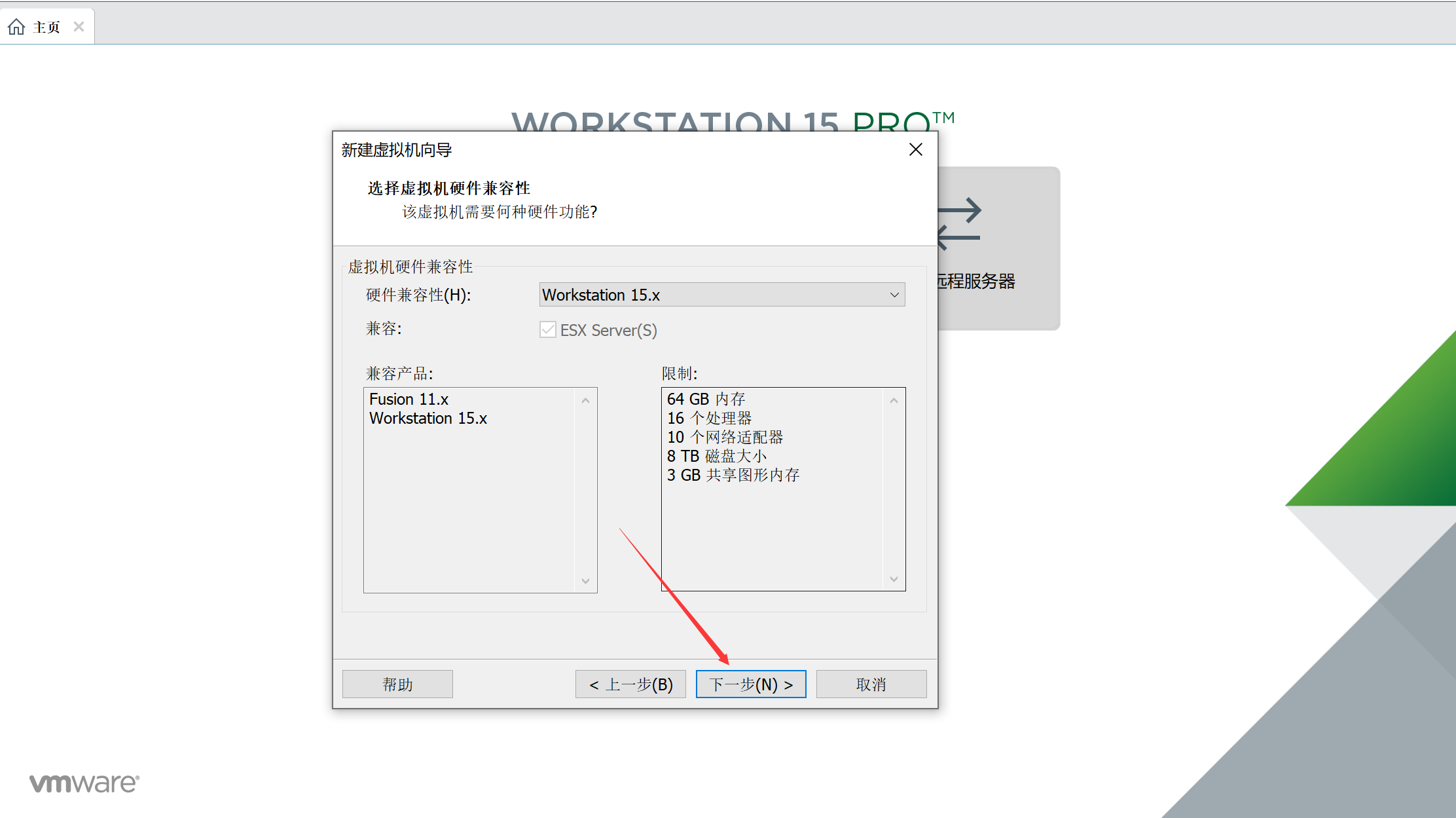Viewport: 1456px width, 818px height.
Task: Go back with 上一步(B) button
Action: click(x=630, y=684)
